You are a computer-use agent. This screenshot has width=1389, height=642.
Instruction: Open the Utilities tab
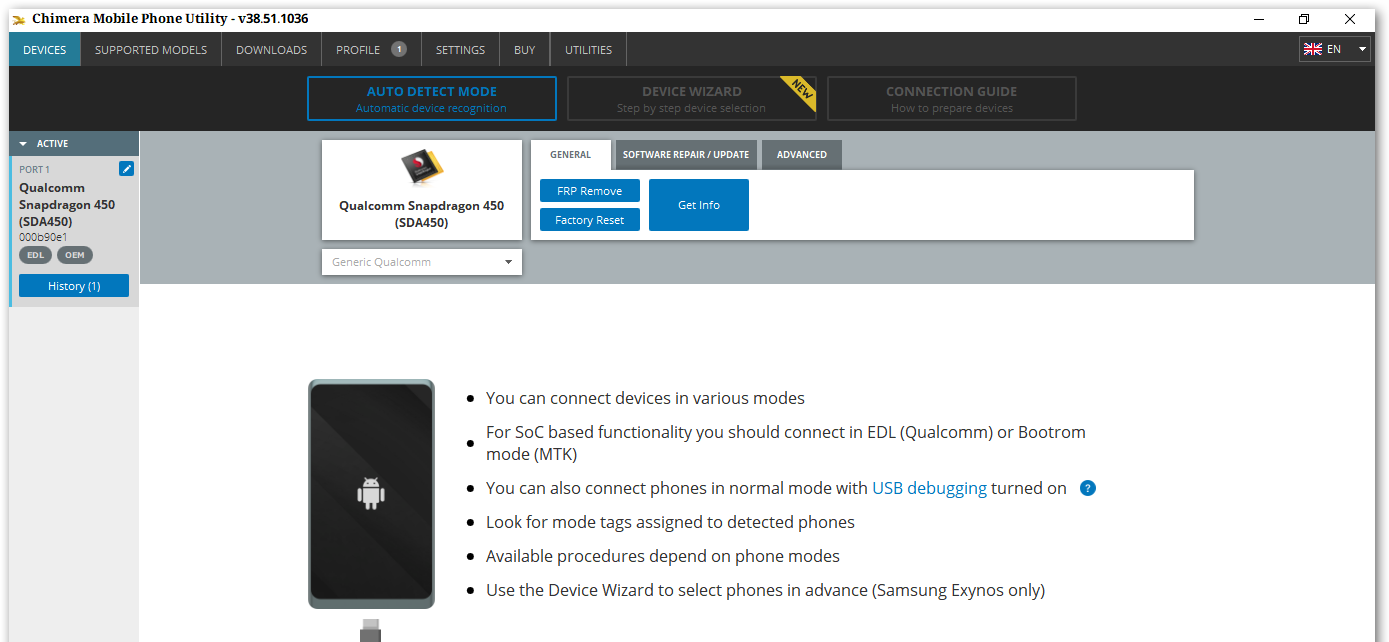[588, 49]
